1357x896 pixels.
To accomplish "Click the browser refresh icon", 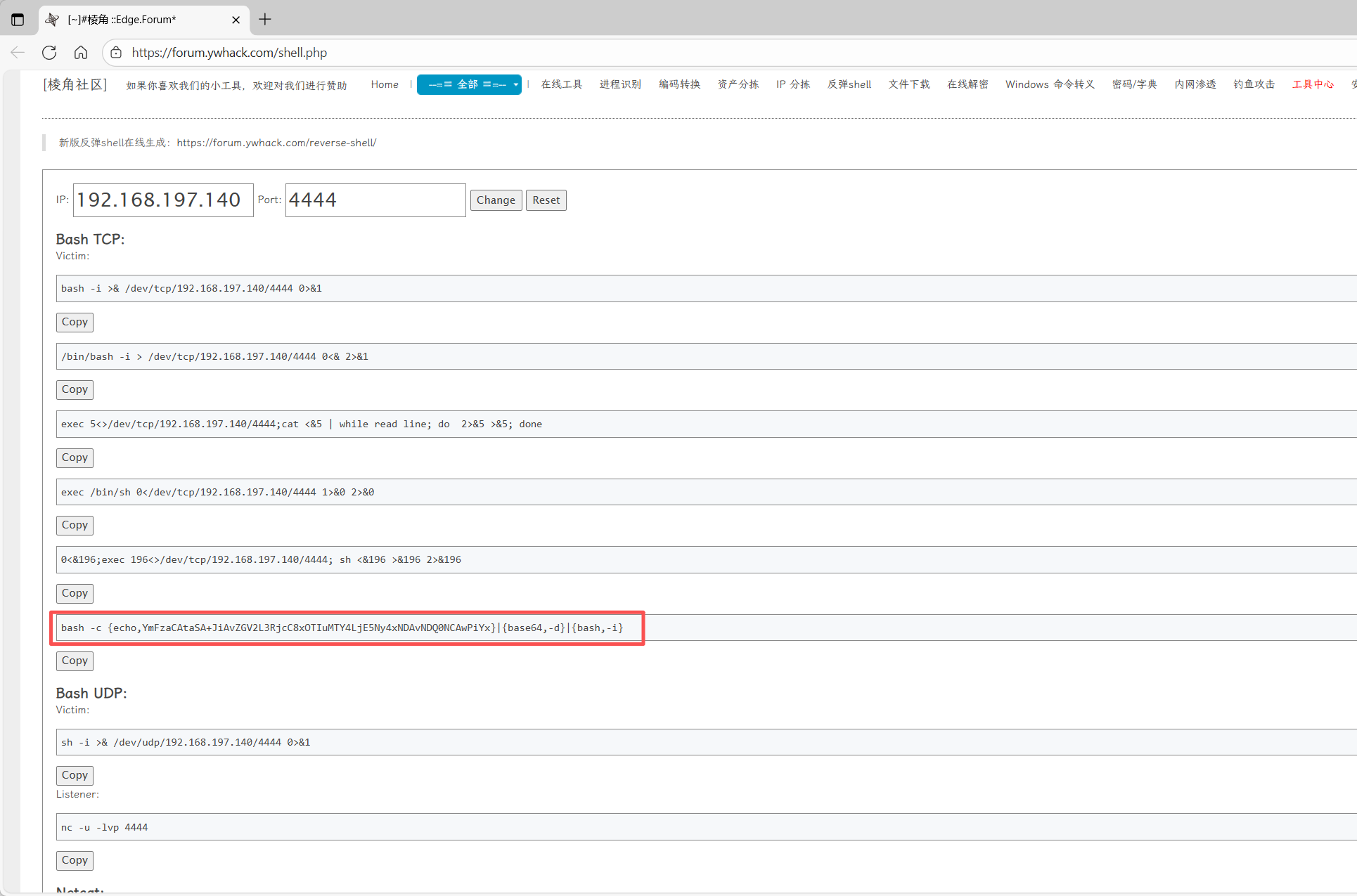I will 49,53.
